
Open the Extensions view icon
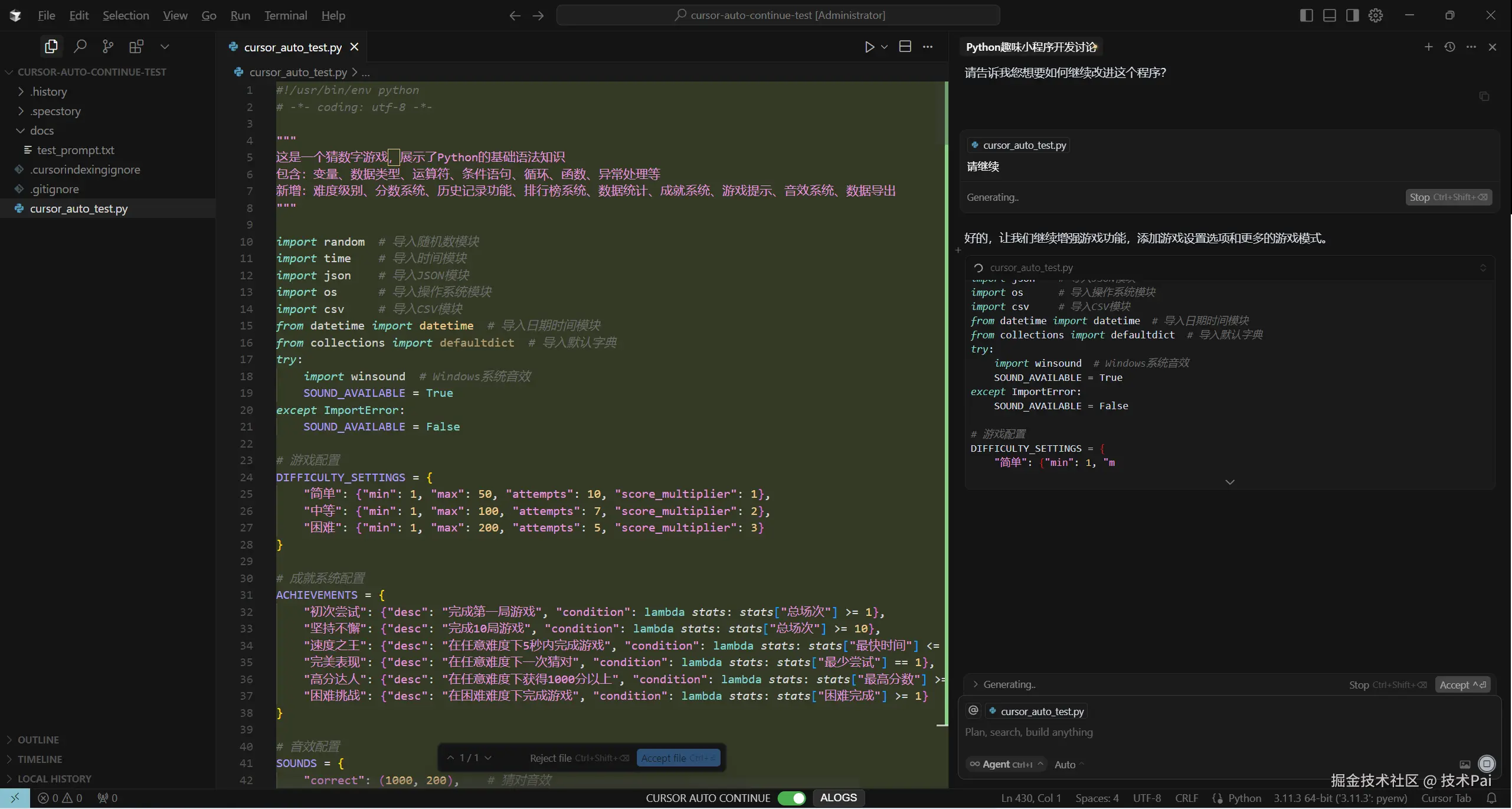click(136, 46)
